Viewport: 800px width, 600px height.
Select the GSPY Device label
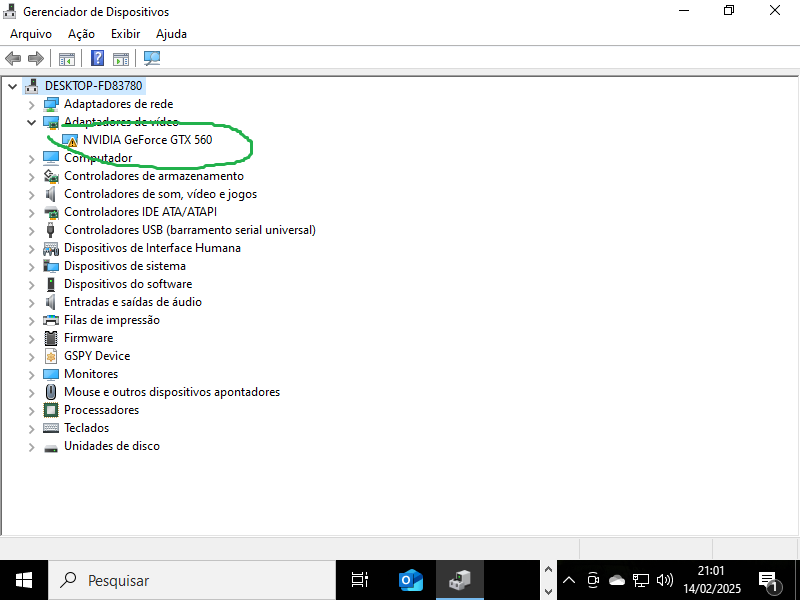[x=97, y=356]
